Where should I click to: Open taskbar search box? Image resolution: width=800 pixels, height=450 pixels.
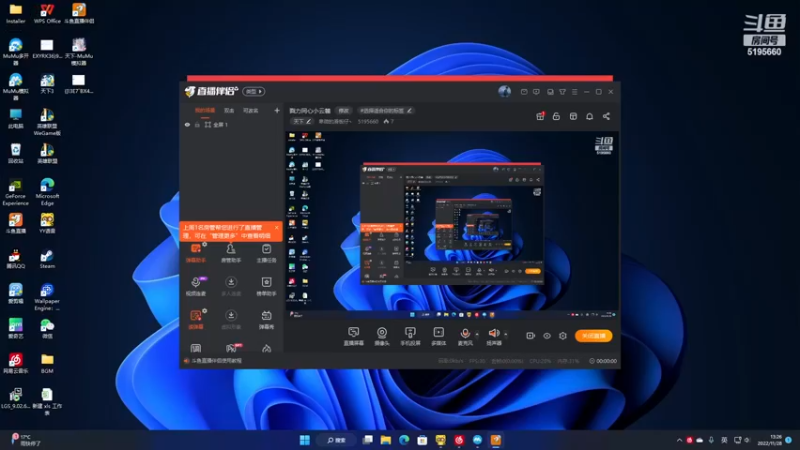(x=337, y=440)
